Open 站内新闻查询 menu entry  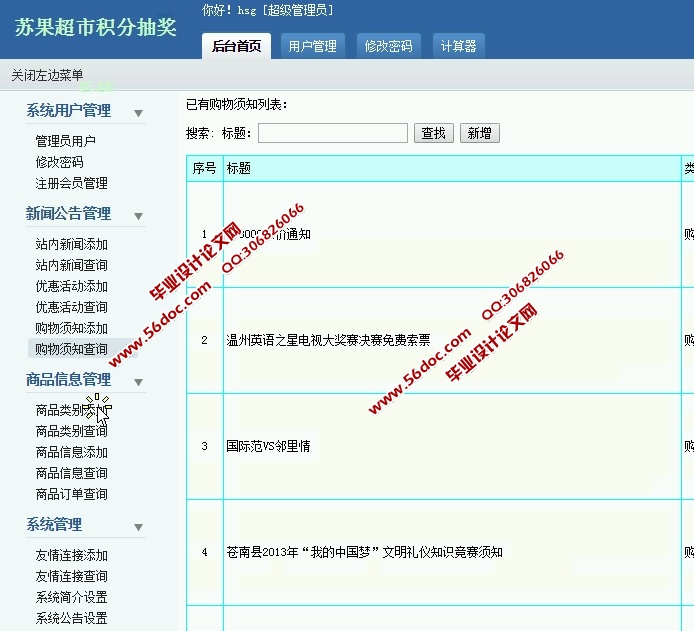point(72,265)
